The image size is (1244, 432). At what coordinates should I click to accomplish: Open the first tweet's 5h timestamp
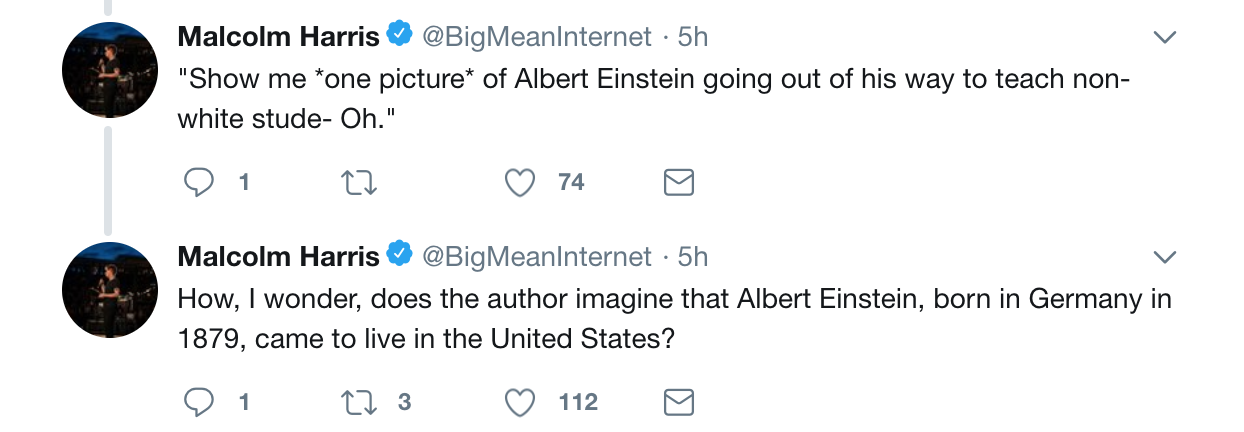[x=693, y=37]
